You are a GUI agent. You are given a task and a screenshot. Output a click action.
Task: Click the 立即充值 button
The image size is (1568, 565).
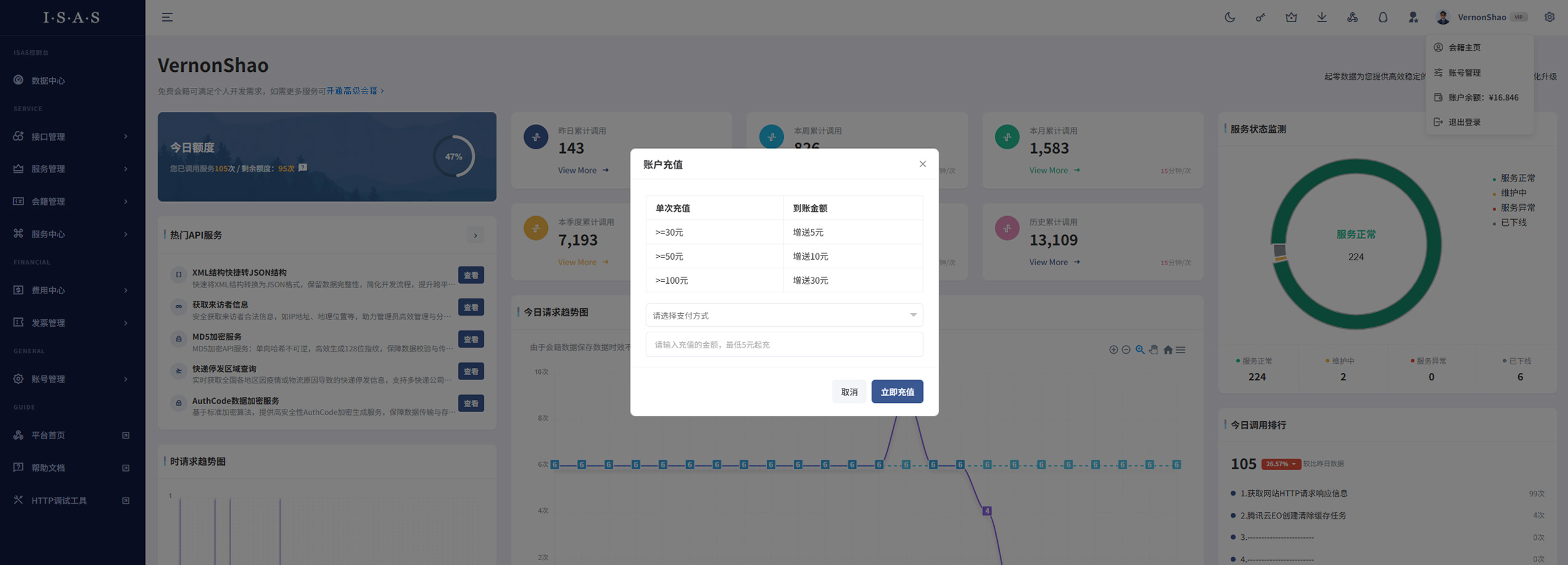click(x=897, y=392)
